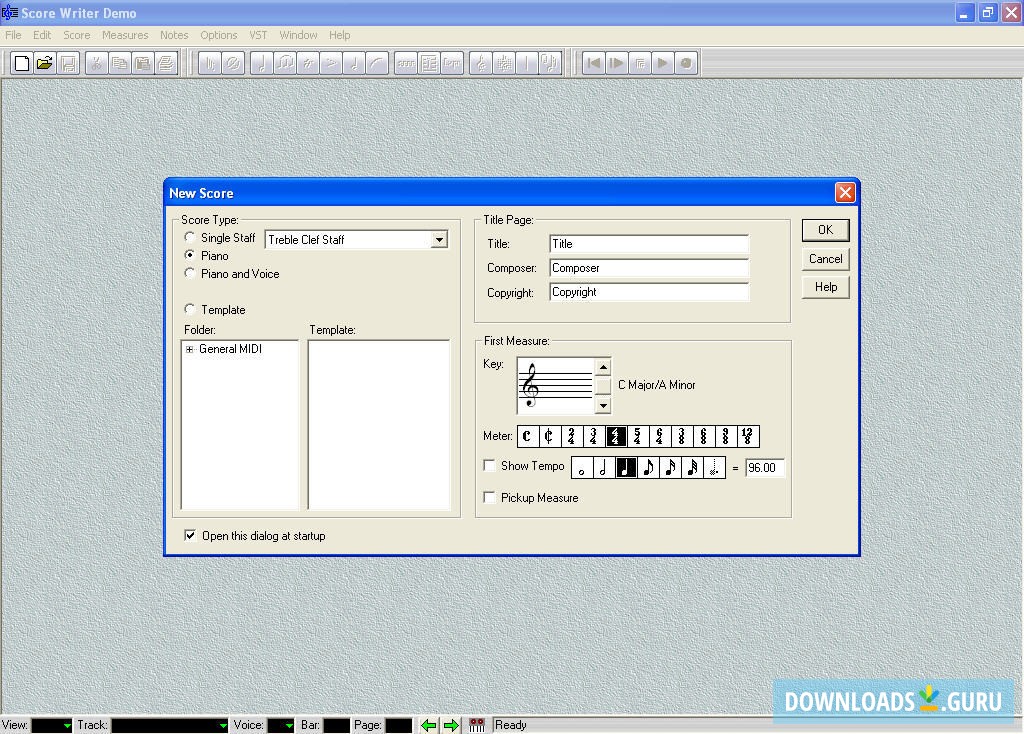This screenshot has height=734, width=1024.
Task: Uncheck Open this dialog at startup
Action: click(190, 535)
